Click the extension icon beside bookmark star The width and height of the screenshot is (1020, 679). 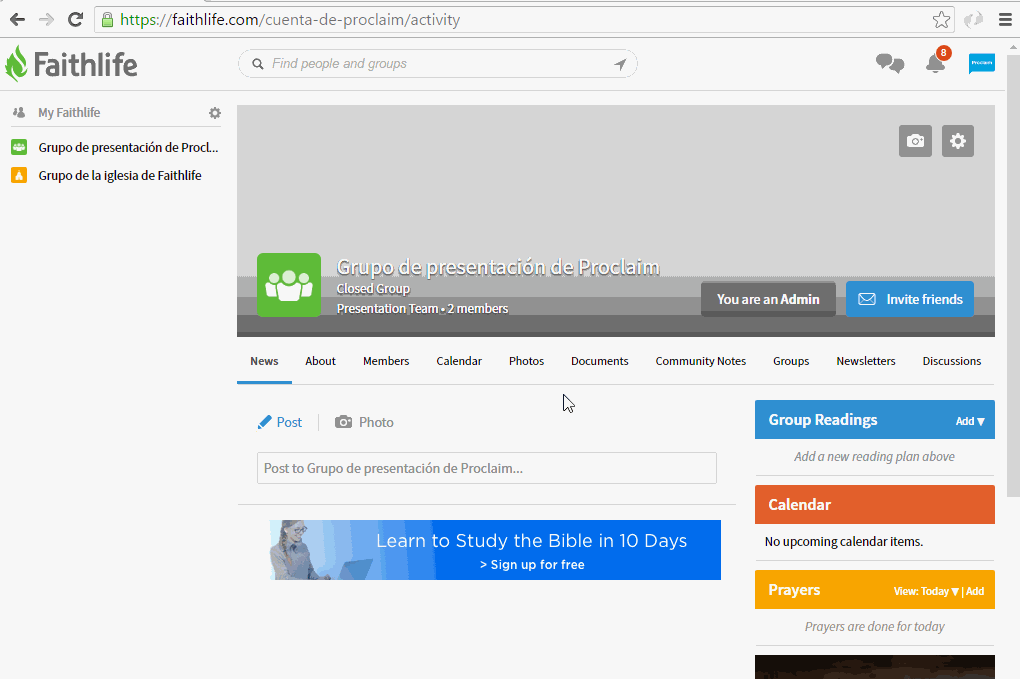(973, 20)
